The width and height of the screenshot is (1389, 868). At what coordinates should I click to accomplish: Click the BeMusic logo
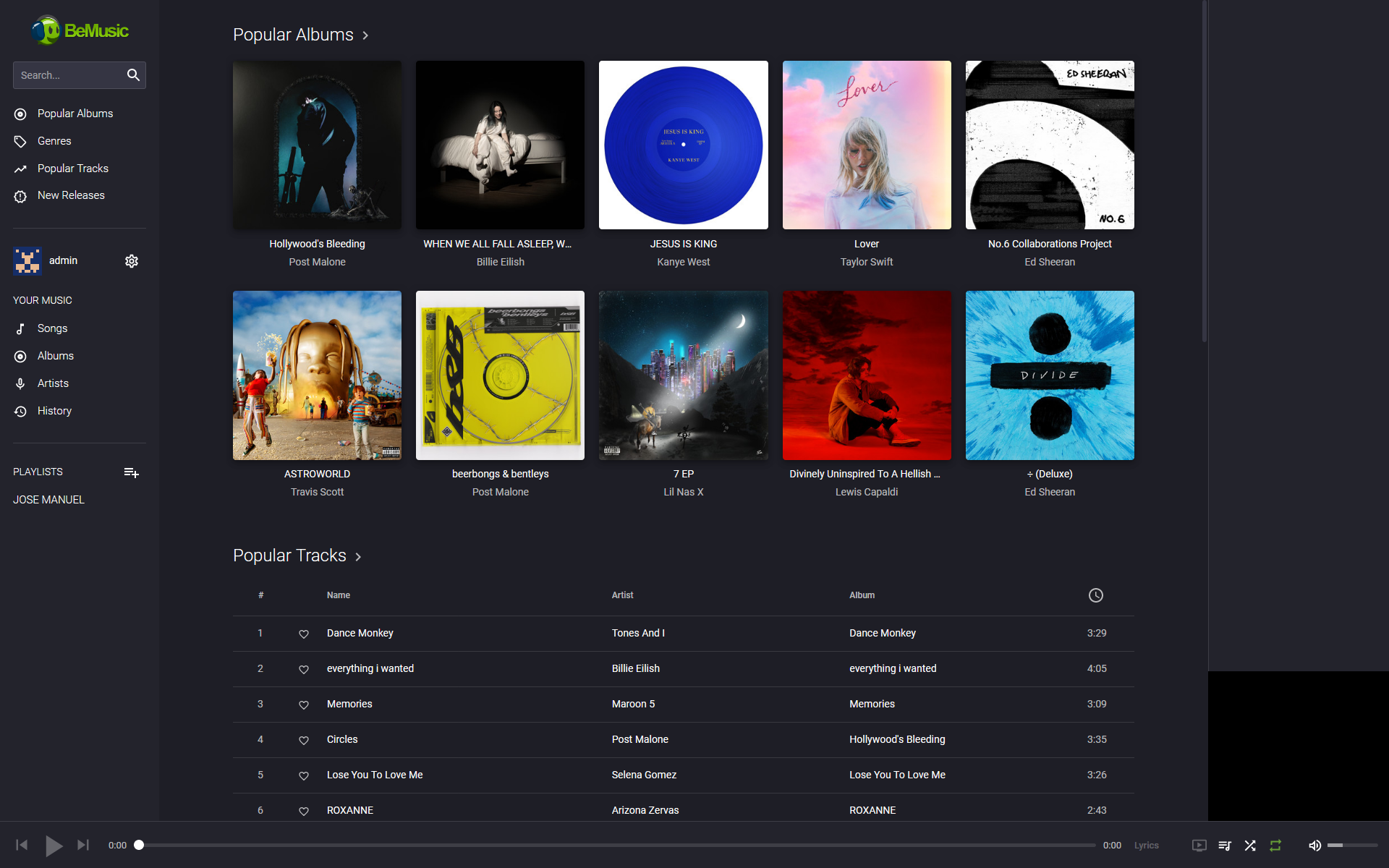80,30
